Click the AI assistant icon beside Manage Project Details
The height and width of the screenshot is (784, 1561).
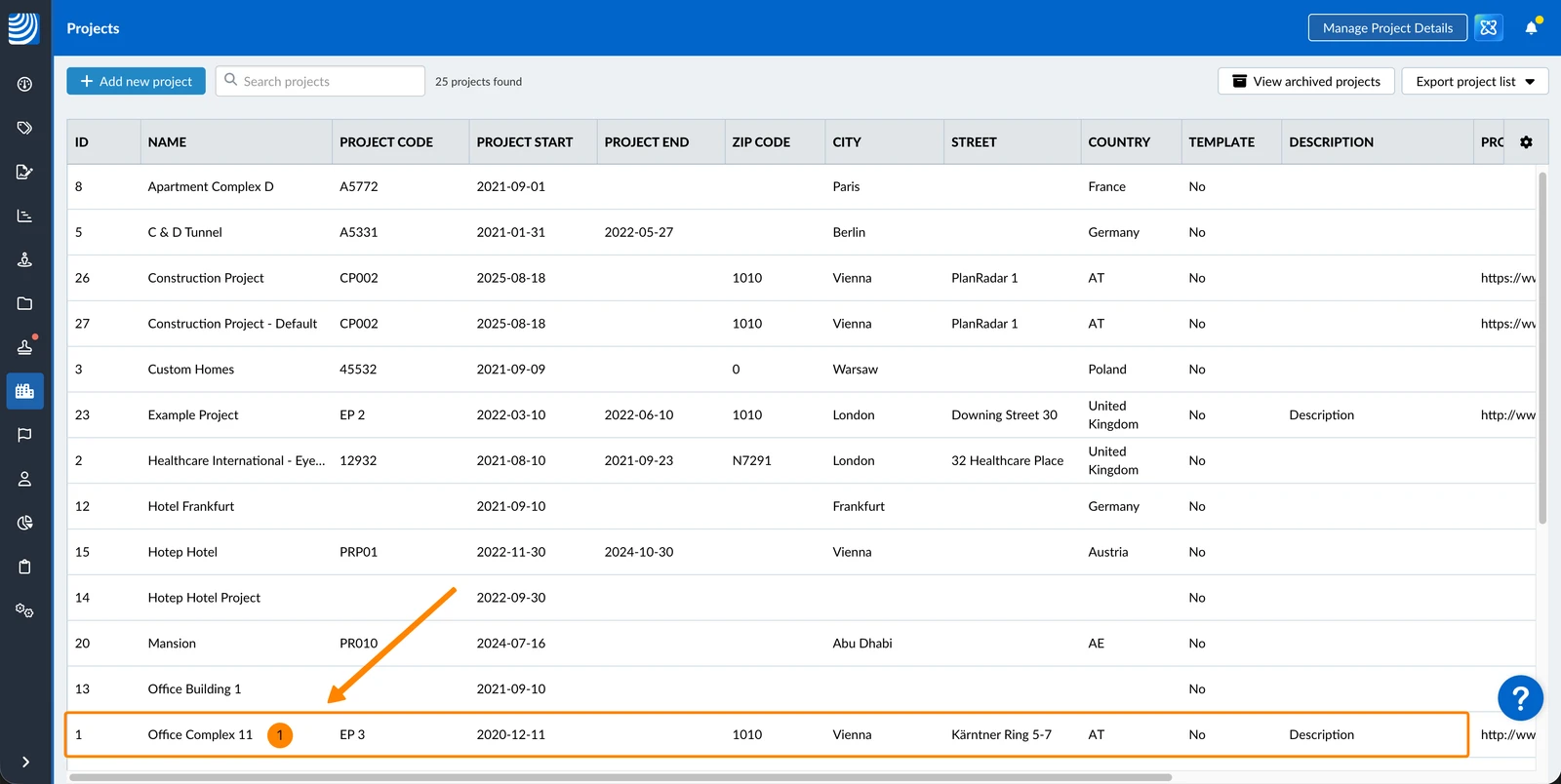click(x=1488, y=27)
